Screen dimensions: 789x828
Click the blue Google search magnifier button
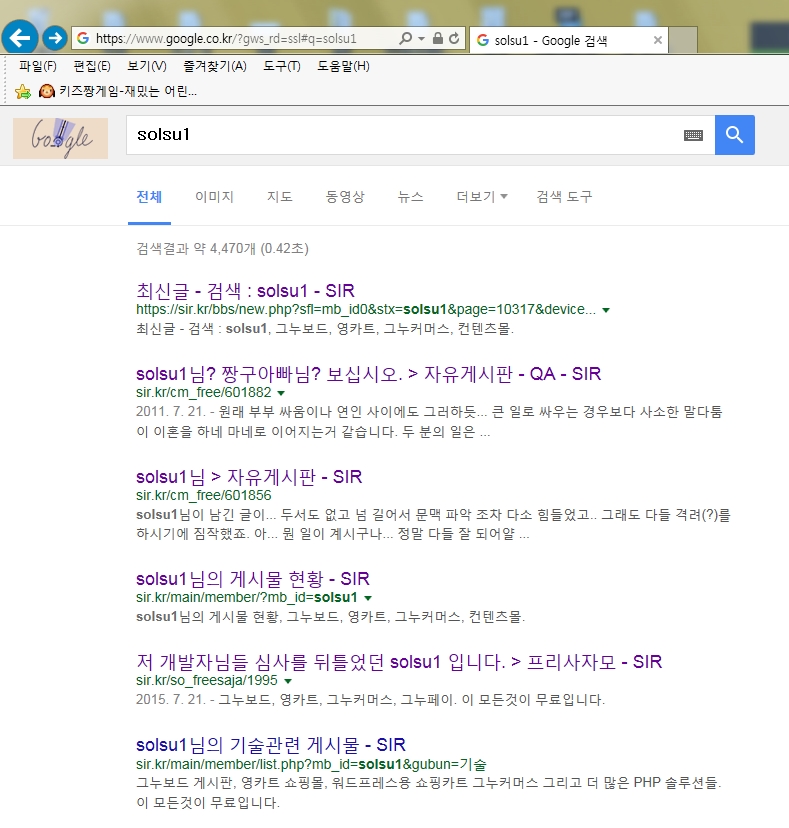(x=734, y=135)
